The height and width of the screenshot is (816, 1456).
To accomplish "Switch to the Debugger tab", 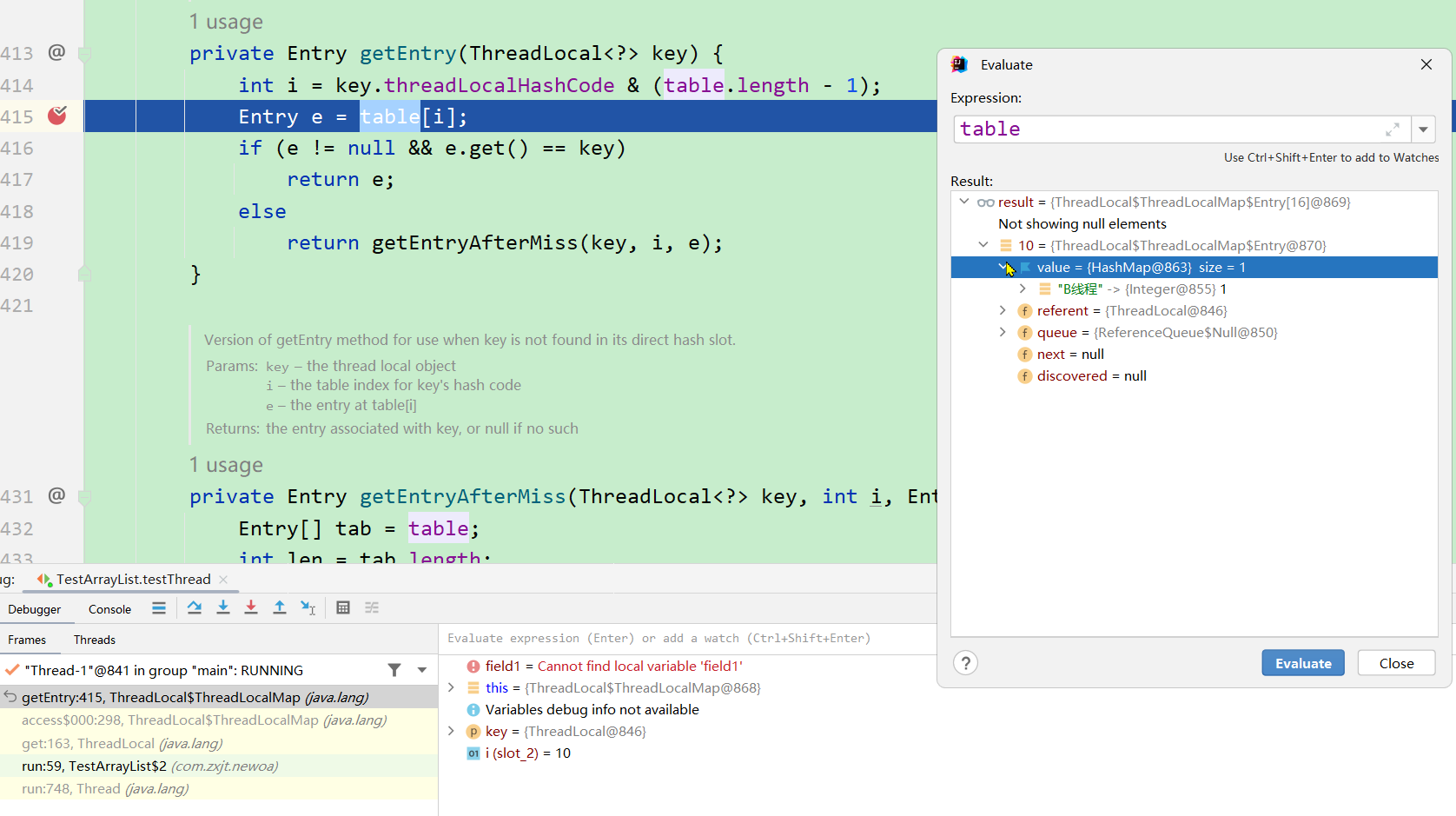I will click(35, 609).
